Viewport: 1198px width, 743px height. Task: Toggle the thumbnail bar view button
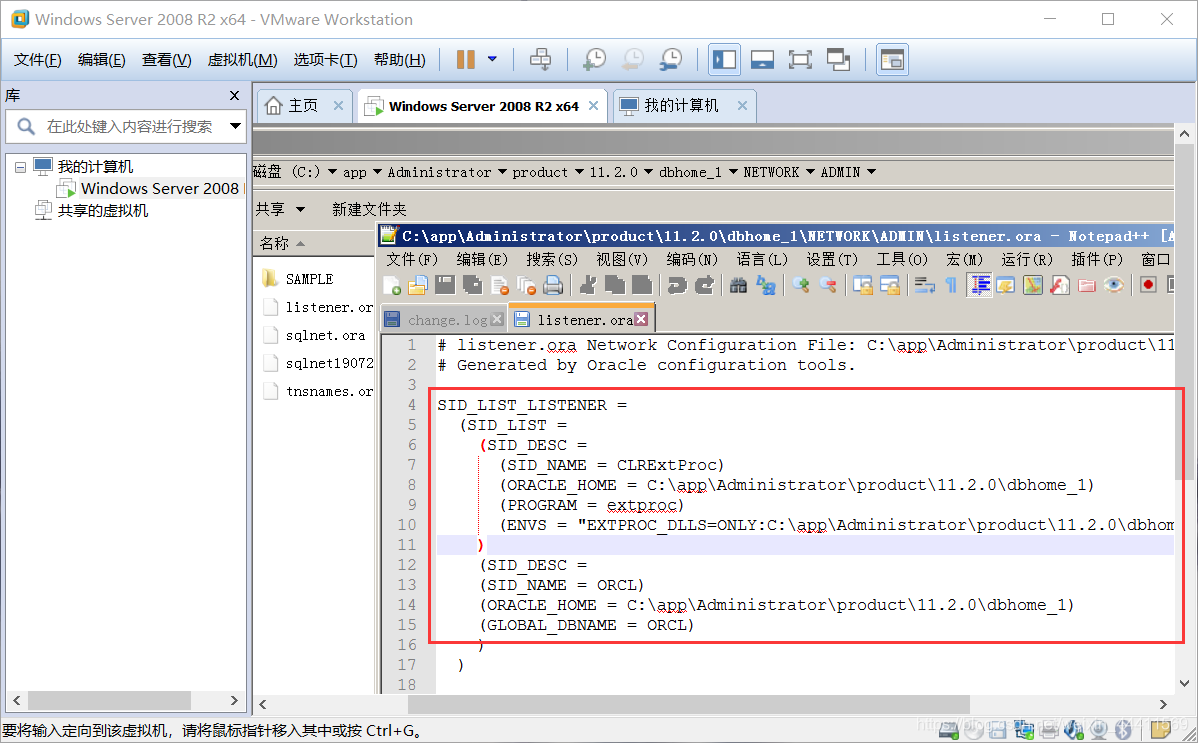[762, 60]
